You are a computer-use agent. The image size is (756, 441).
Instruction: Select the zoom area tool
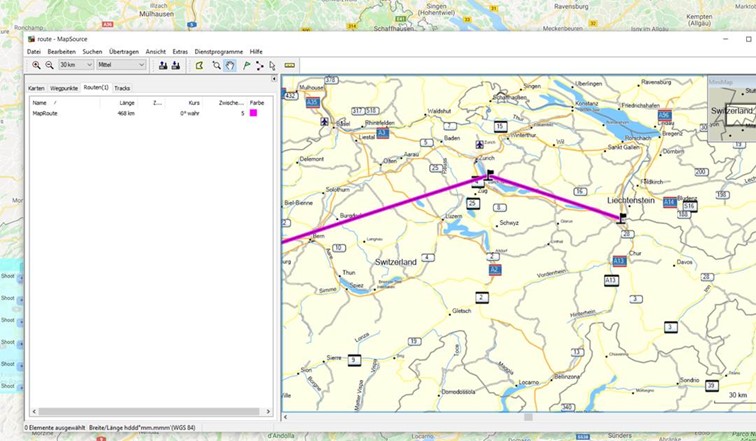[x=216, y=65]
